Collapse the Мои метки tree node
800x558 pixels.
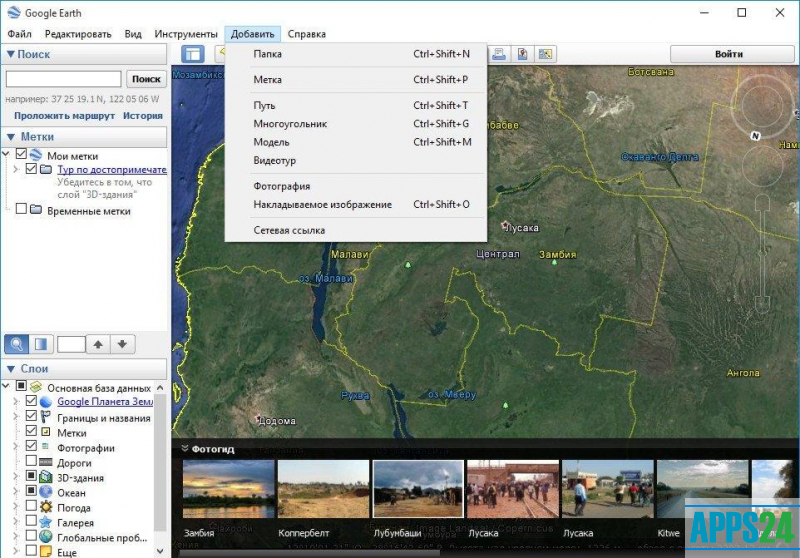(x=6, y=154)
